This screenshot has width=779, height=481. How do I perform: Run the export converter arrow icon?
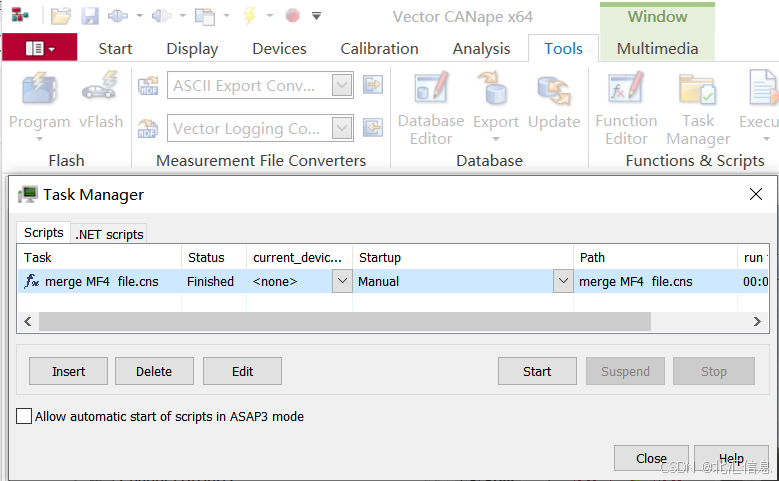(x=373, y=85)
